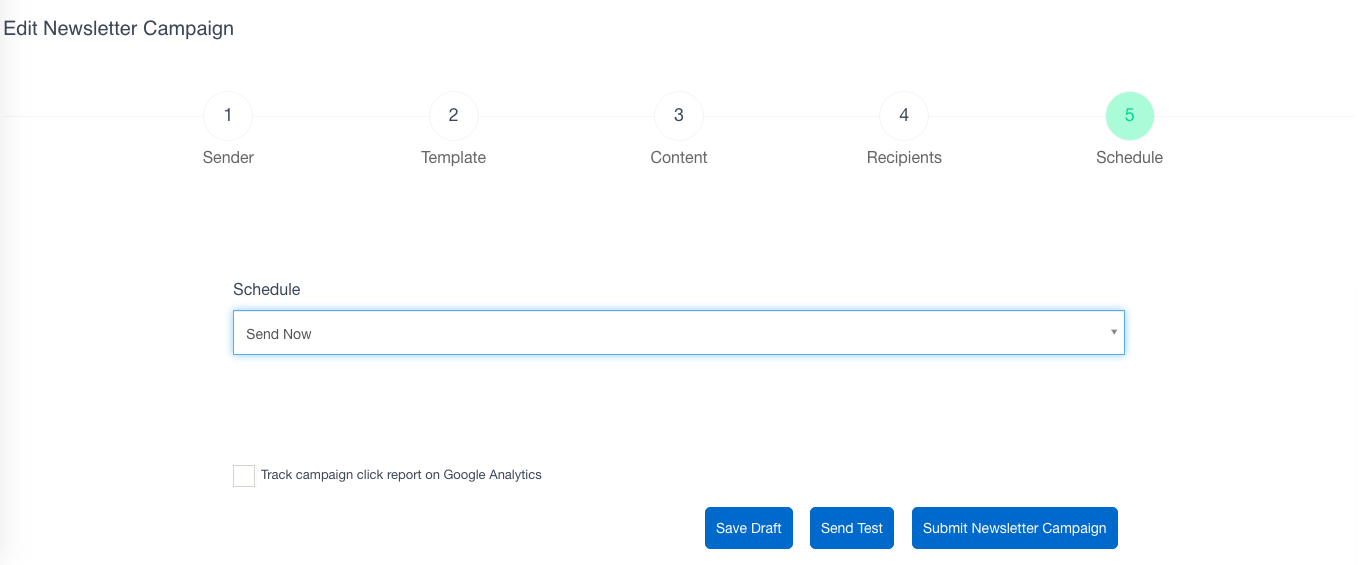Image resolution: width=1364 pixels, height=565 pixels.
Task: Jump to step 4 circle
Action: (904, 116)
